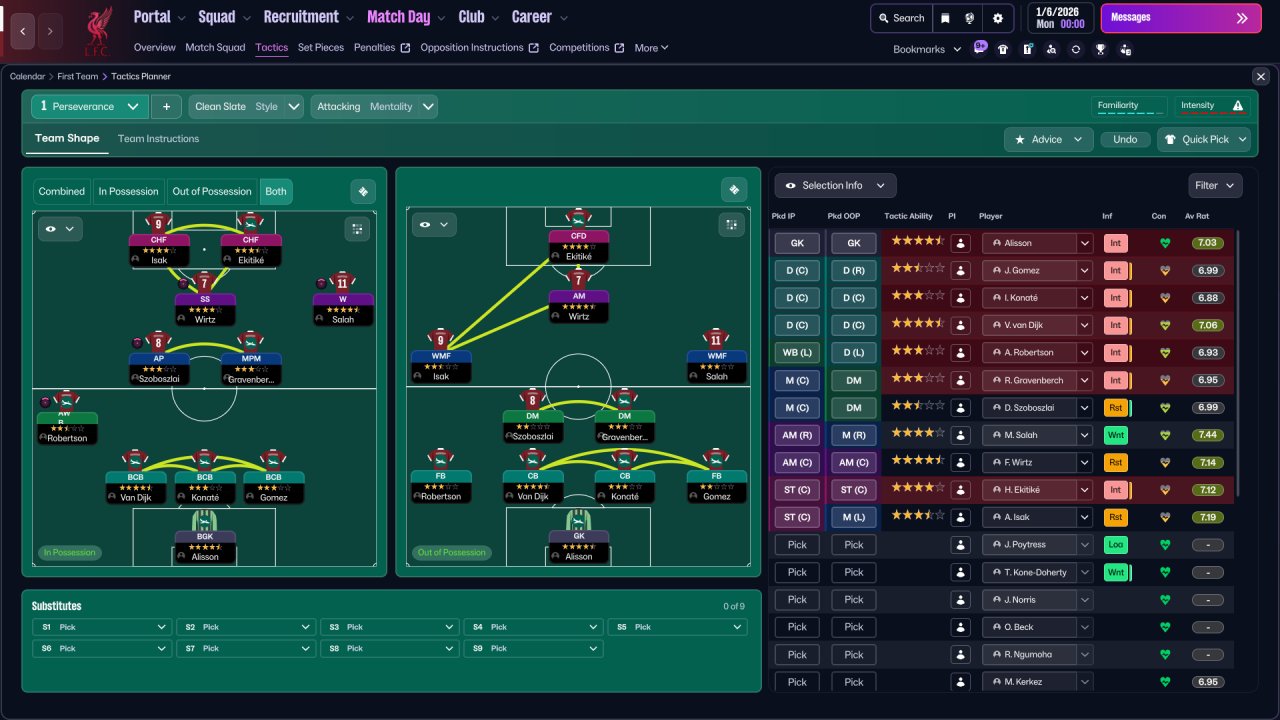Open the settings gear in the top bar

coord(998,18)
